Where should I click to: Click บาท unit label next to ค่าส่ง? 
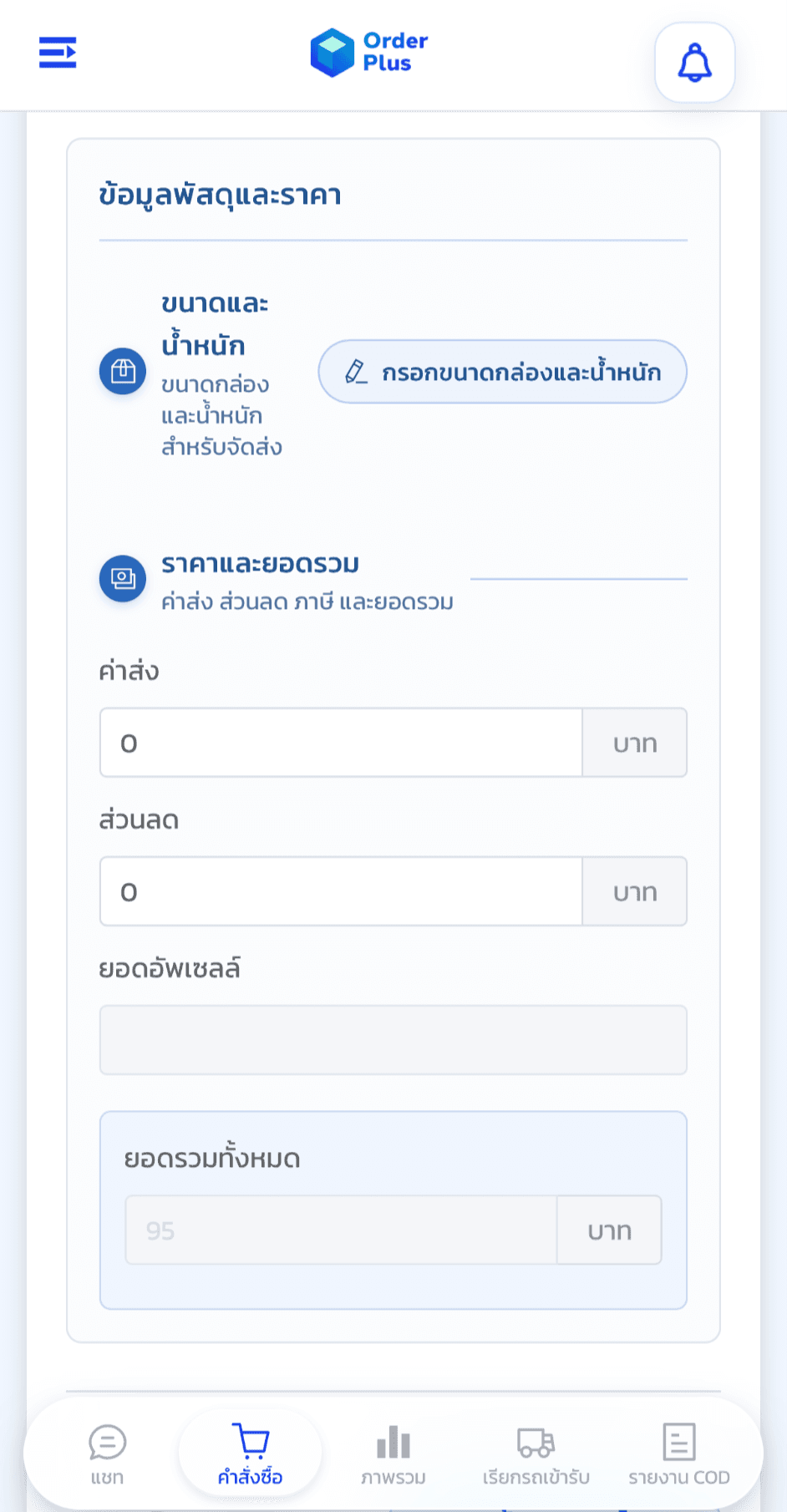[x=635, y=743]
